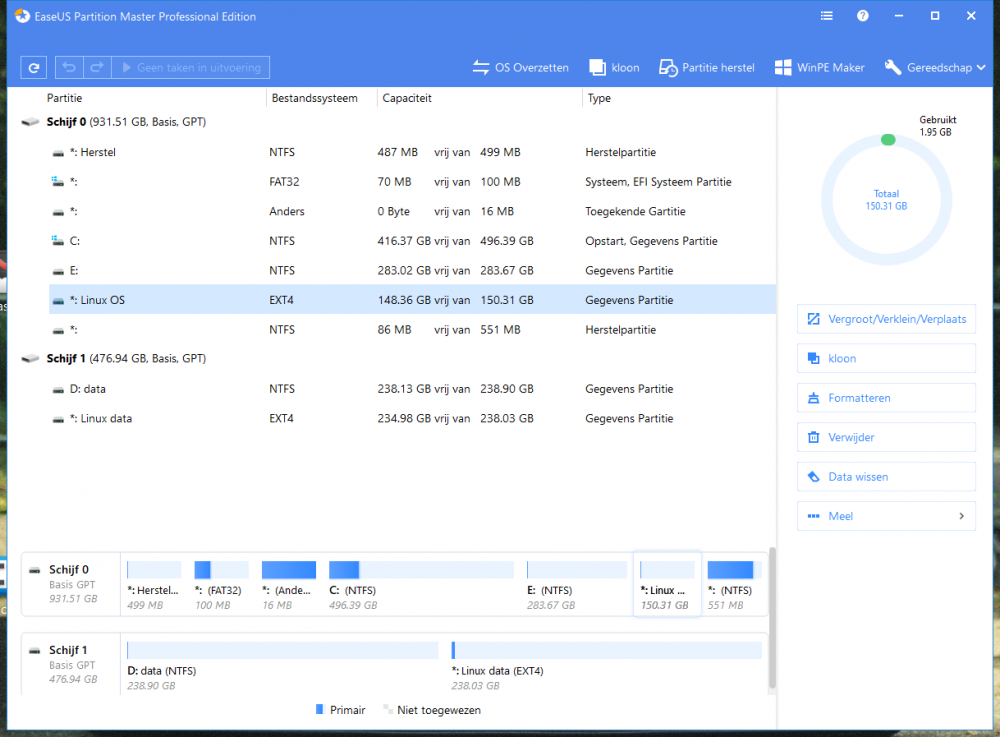
Task: Click the hamburger menu icon top right
Action: 826,16
